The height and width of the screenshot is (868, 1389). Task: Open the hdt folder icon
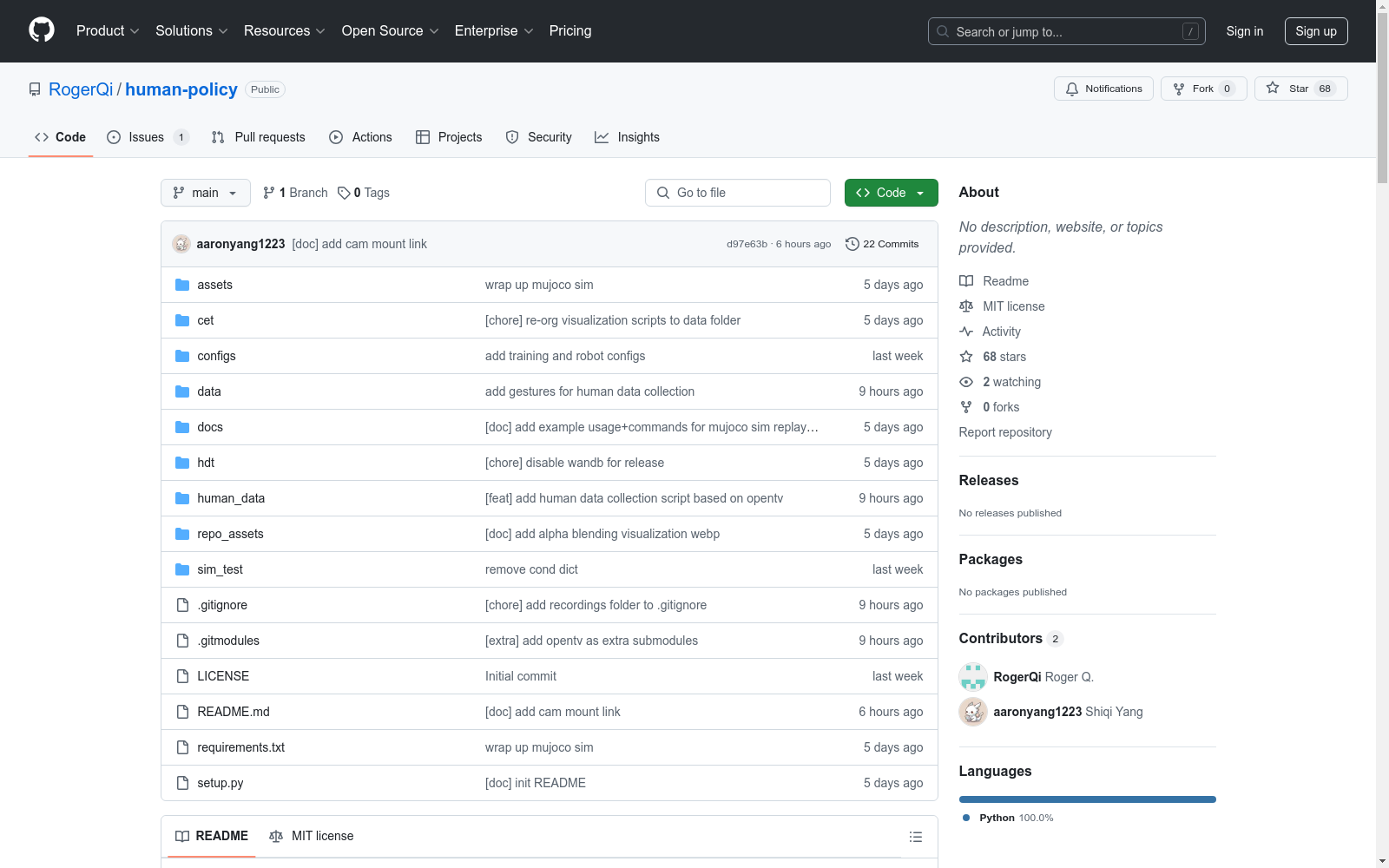coord(182,463)
